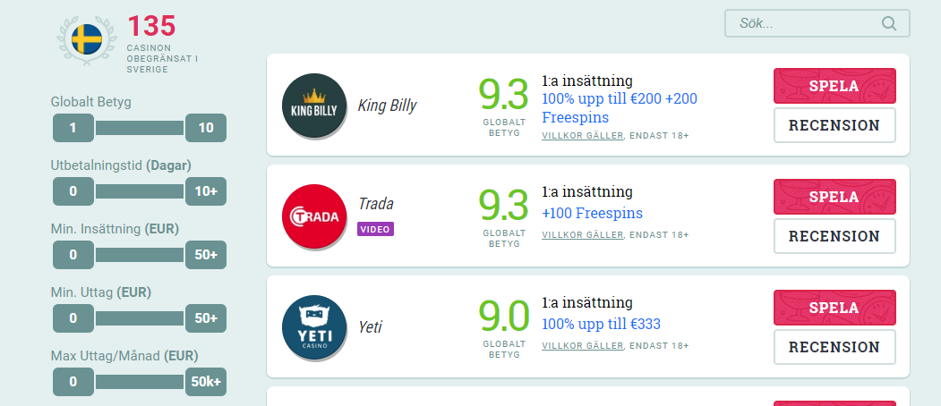Open King Billy VILLKOR GÄLLER link
Viewport: 941px width, 406px height.
click(583, 136)
